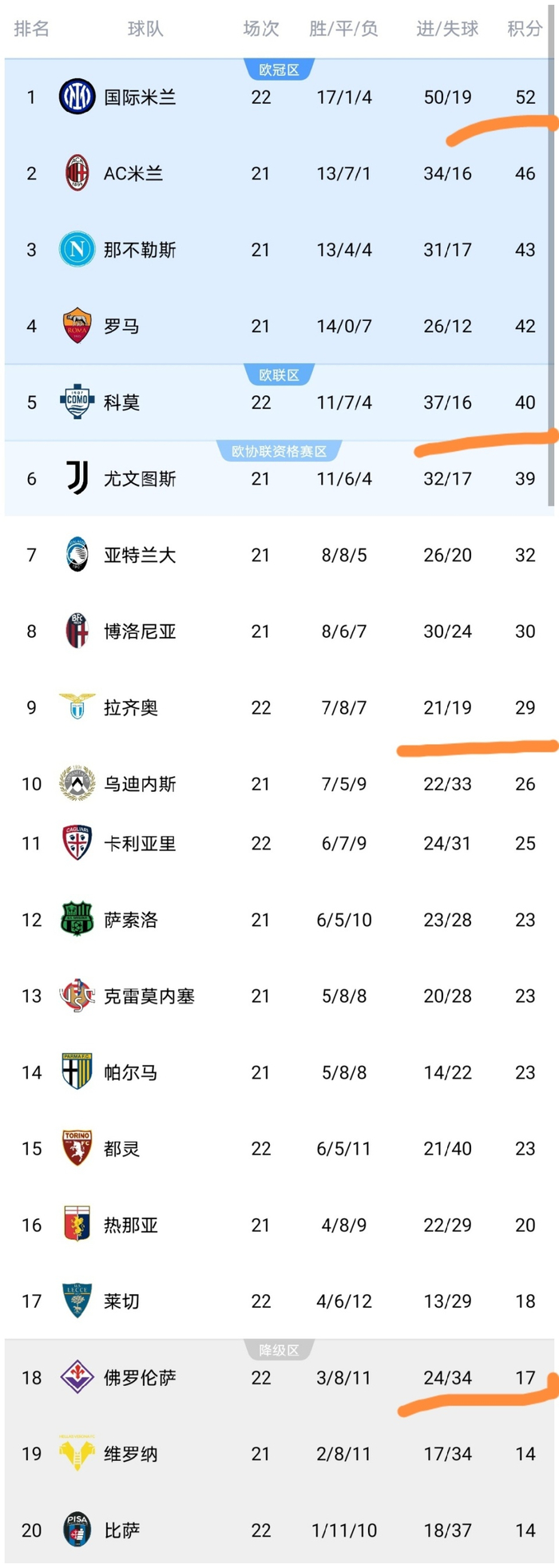Click the AC Milan club logo
Image resolution: width=559 pixels, height=1568 pixels.
click(x=77, y=173)
